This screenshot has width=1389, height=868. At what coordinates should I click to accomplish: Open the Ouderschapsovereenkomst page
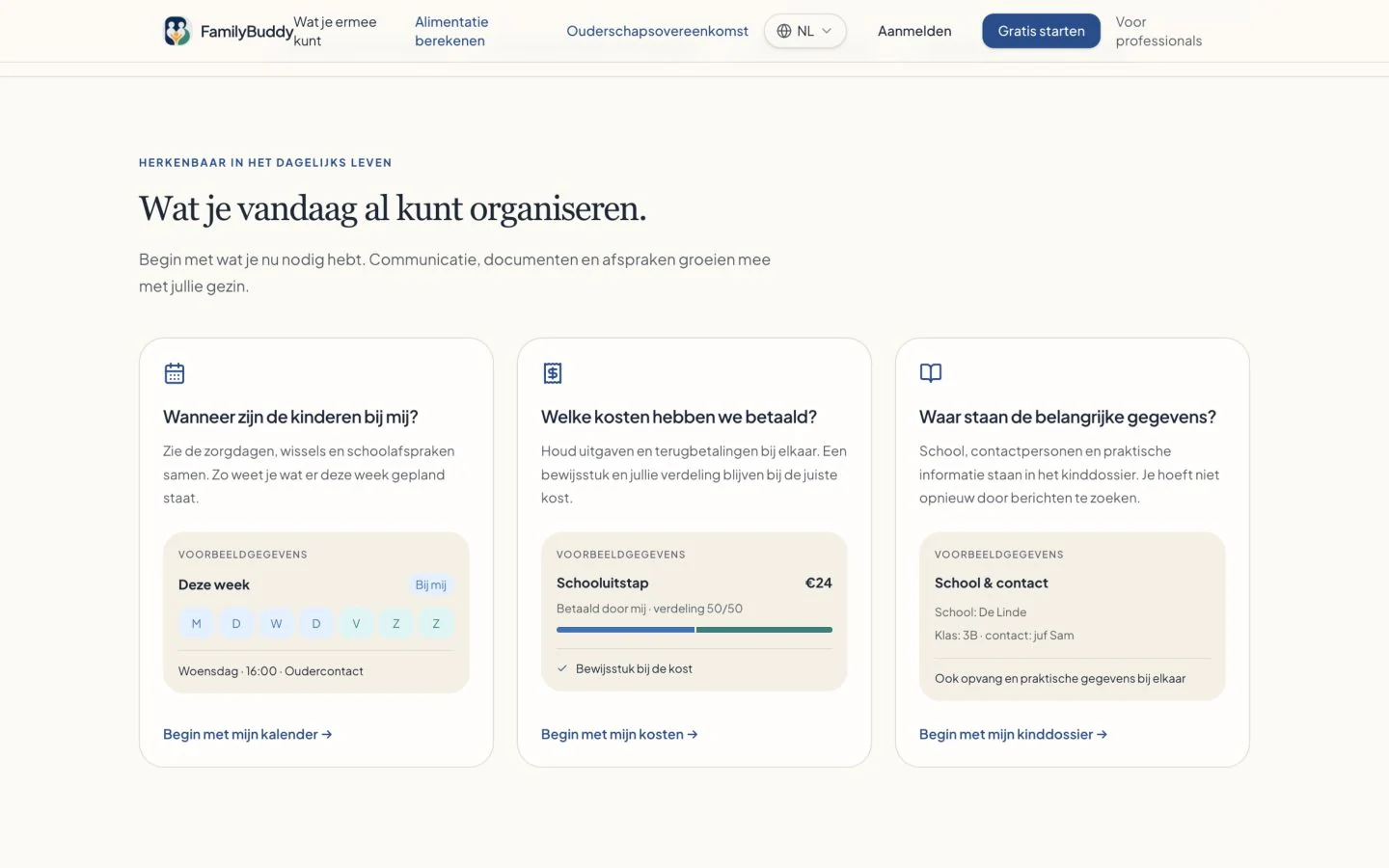click(x=657, y=31)
